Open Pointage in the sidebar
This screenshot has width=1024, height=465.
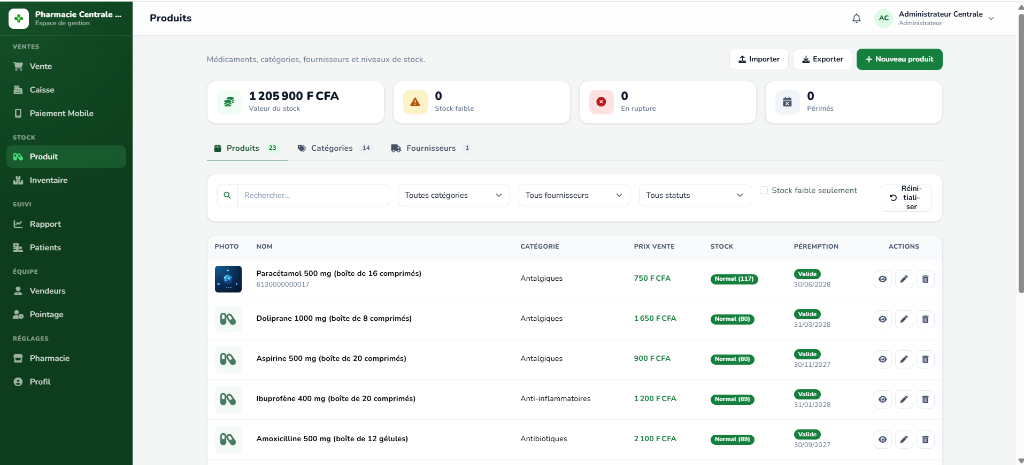(66, 315)
